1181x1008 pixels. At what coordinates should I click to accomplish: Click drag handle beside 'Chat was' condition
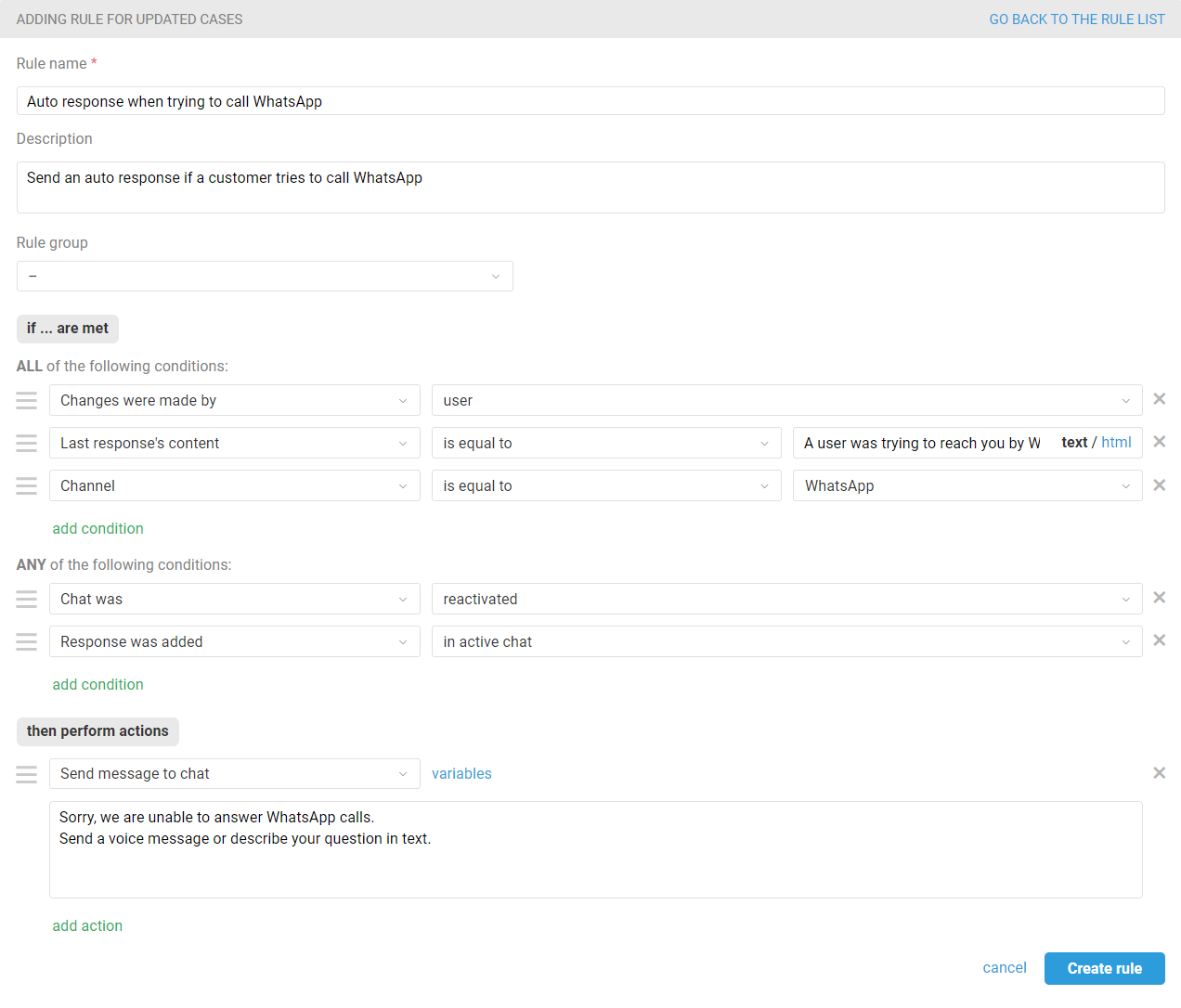point(27,599)
